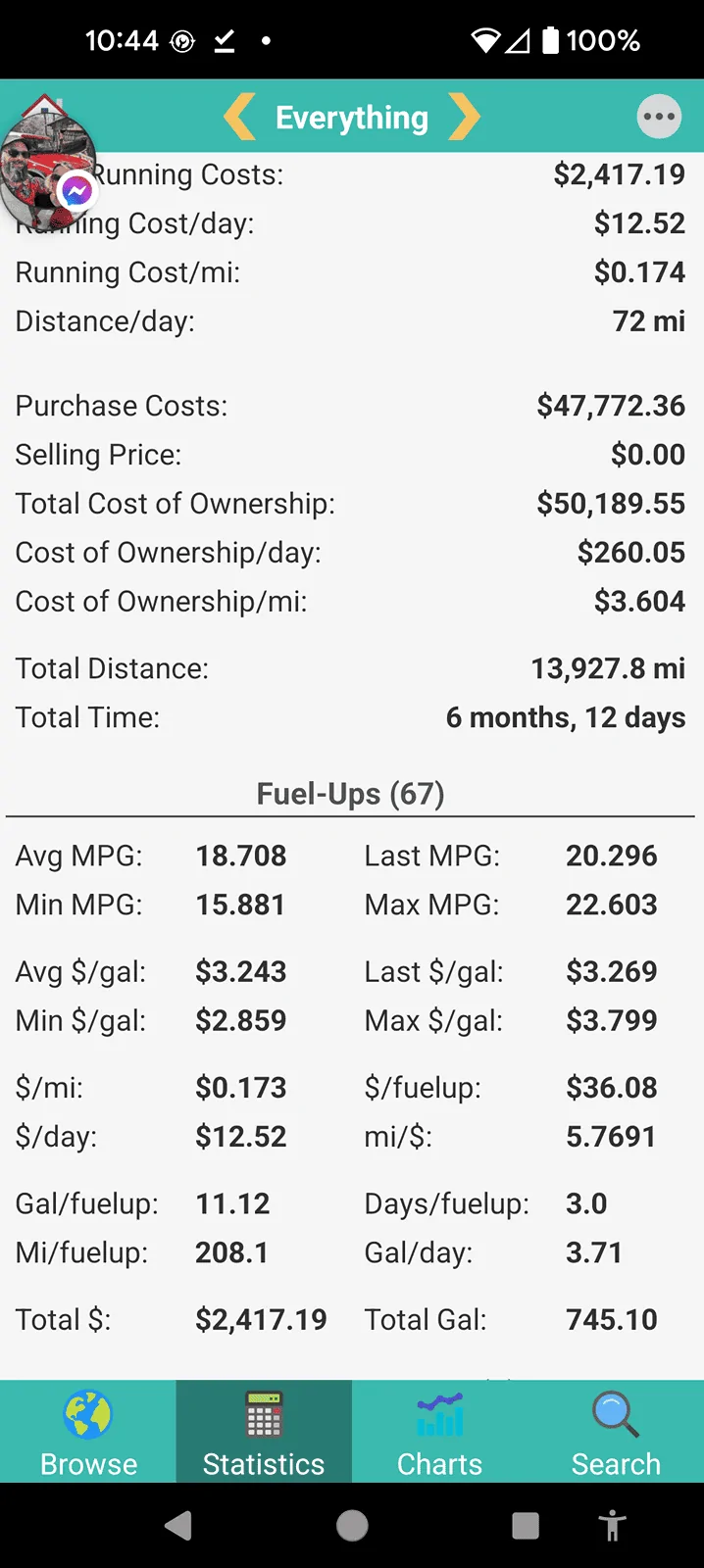Tap the Android back navigation button
This screenshot has width=704, height=1568.
coord(178,1526)
